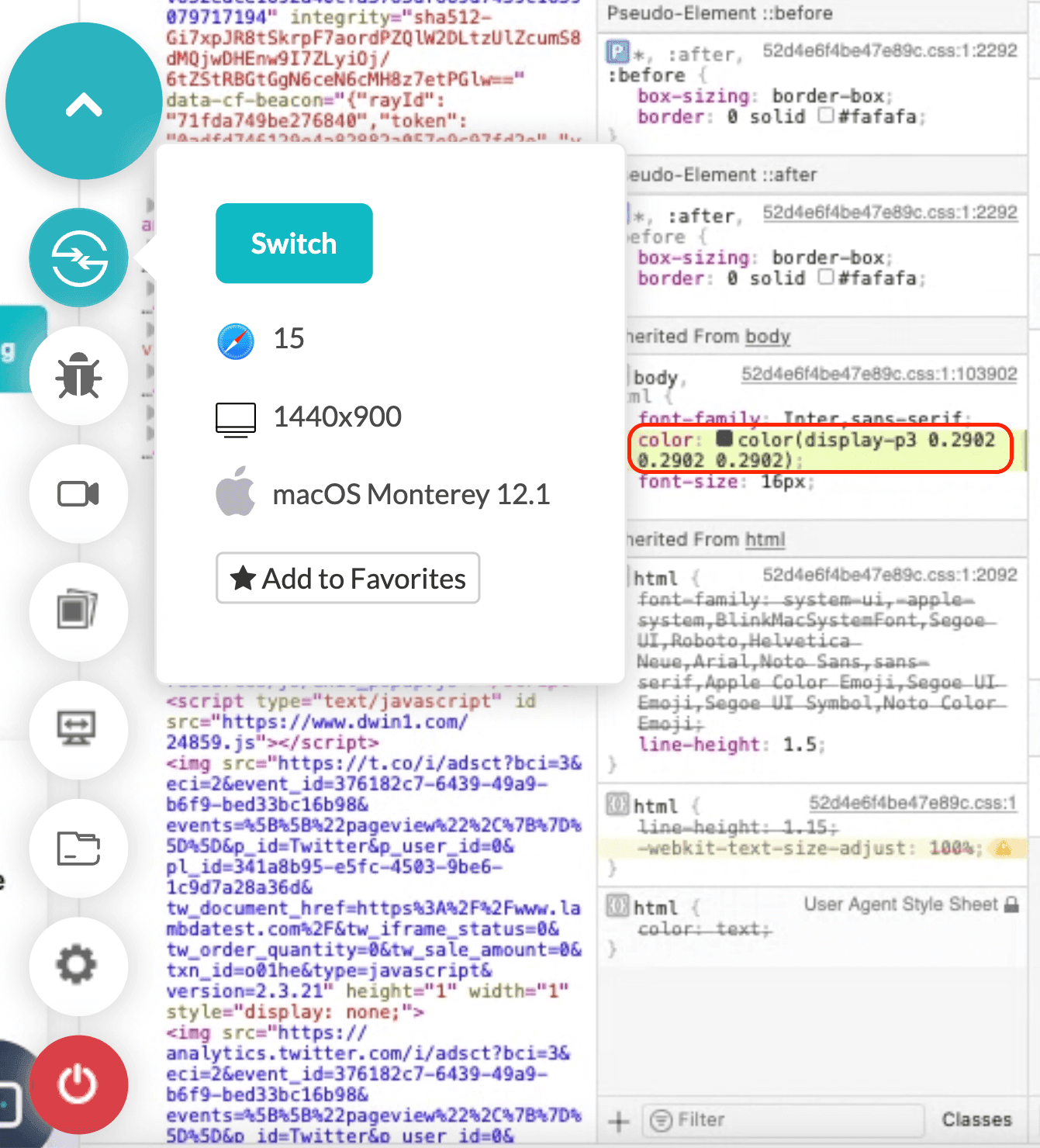Click the script type="text/javascript" source line

point(351,701)
